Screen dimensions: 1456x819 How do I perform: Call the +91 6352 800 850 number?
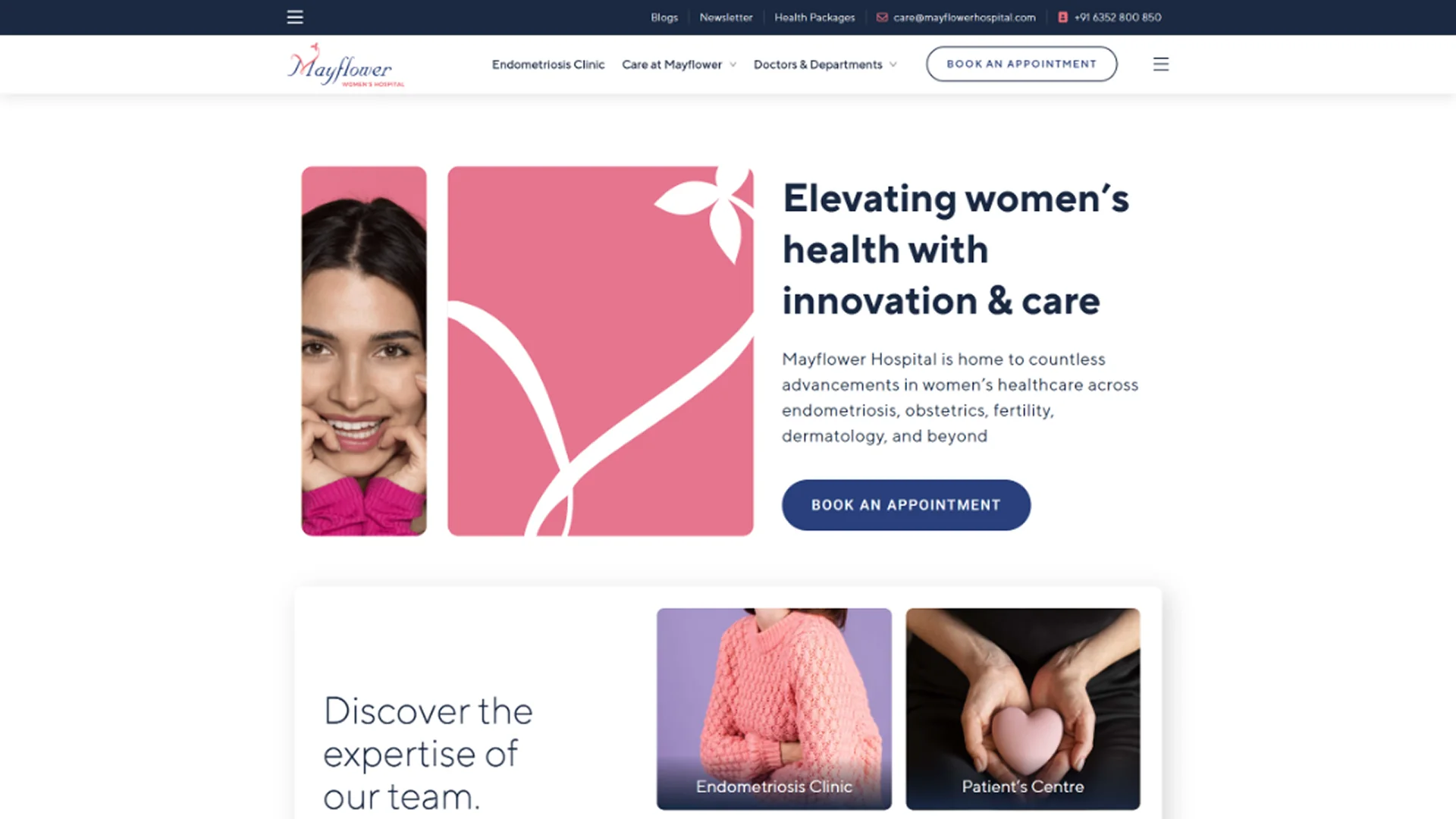(x=1117, y=17)
